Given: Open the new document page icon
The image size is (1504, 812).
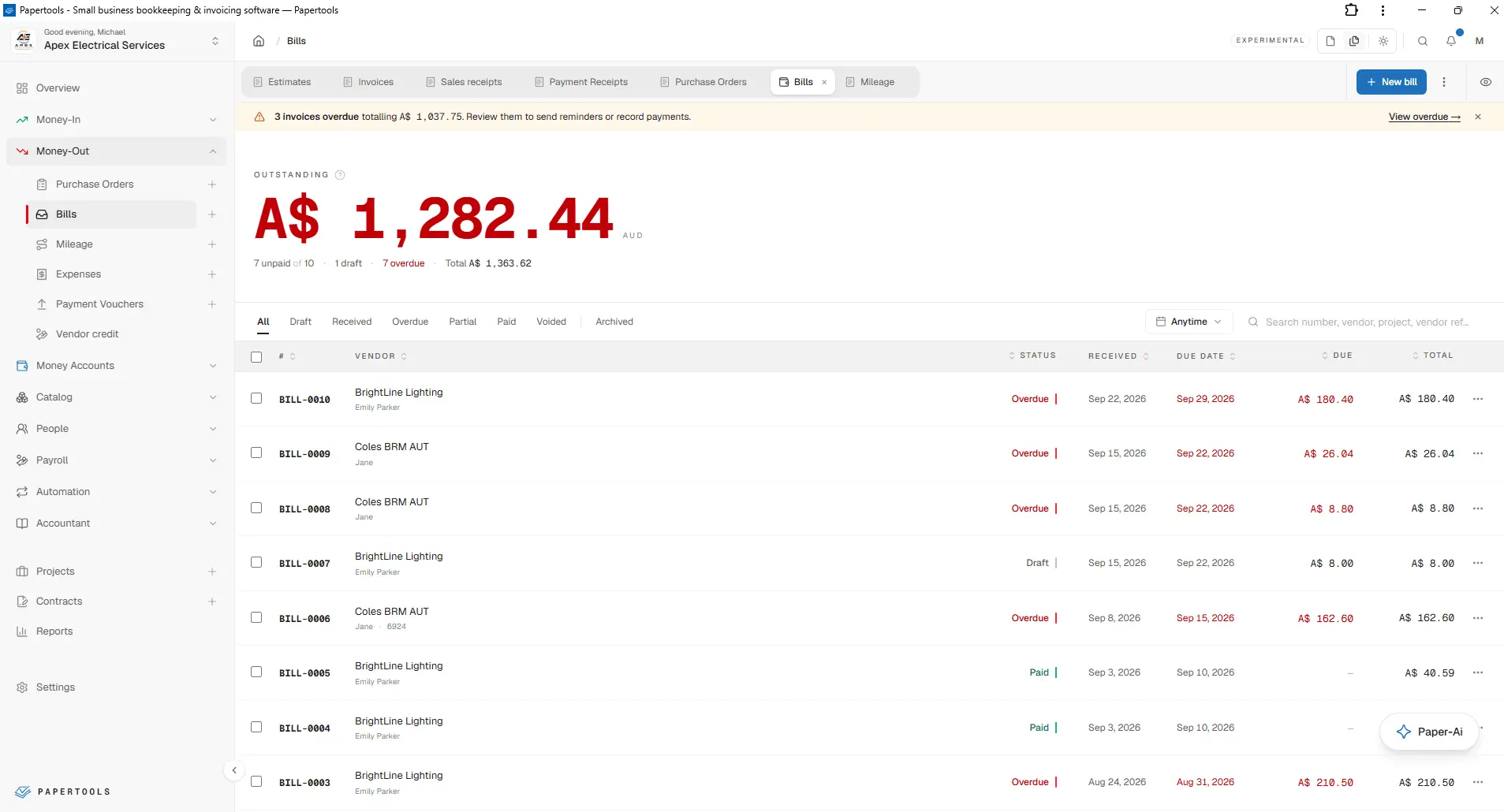Looking at the screenshot, I should pos(1330,41).
